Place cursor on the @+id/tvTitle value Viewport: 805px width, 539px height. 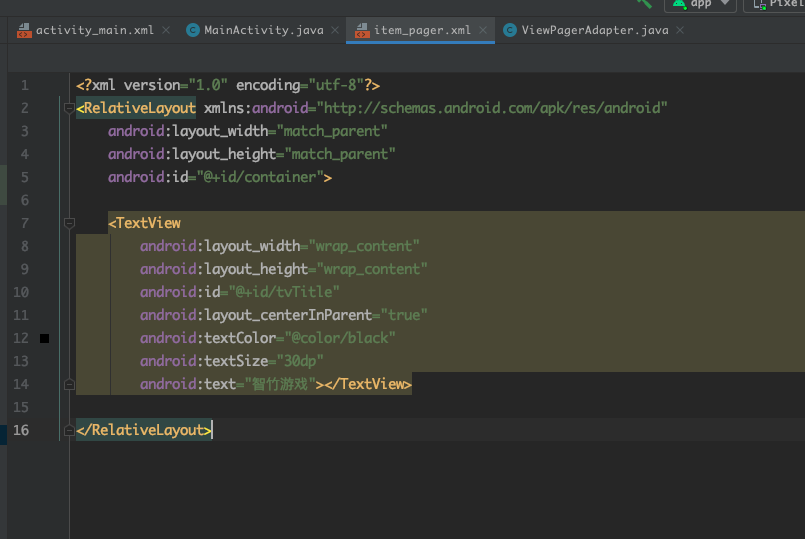pos(284,292)
